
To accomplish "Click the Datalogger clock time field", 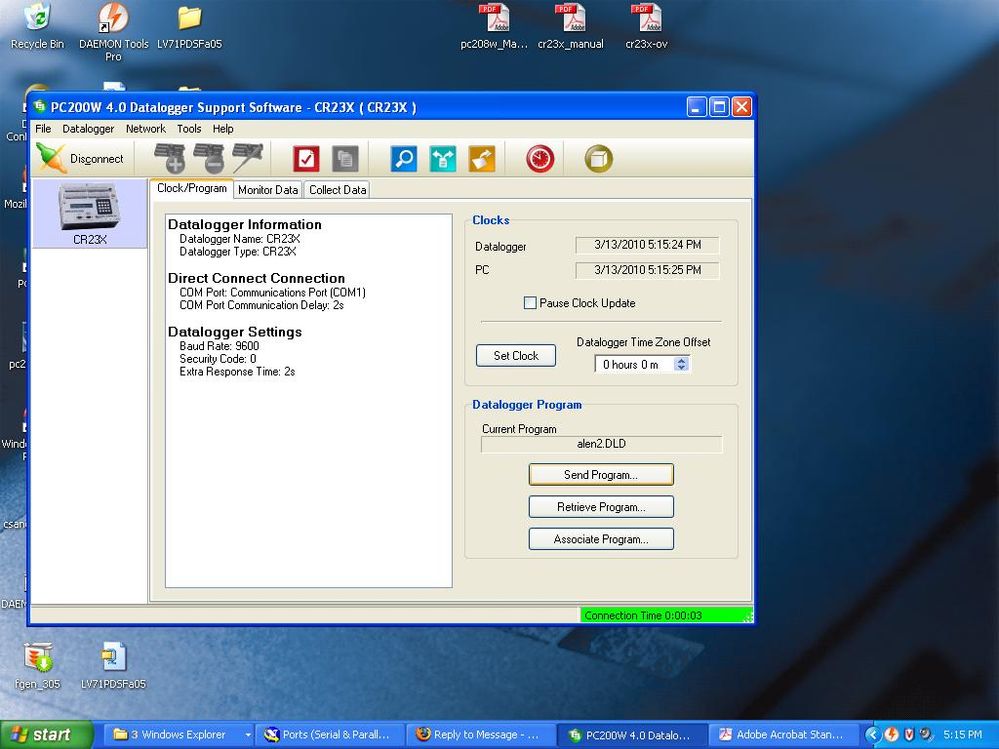I will [647, 245].
